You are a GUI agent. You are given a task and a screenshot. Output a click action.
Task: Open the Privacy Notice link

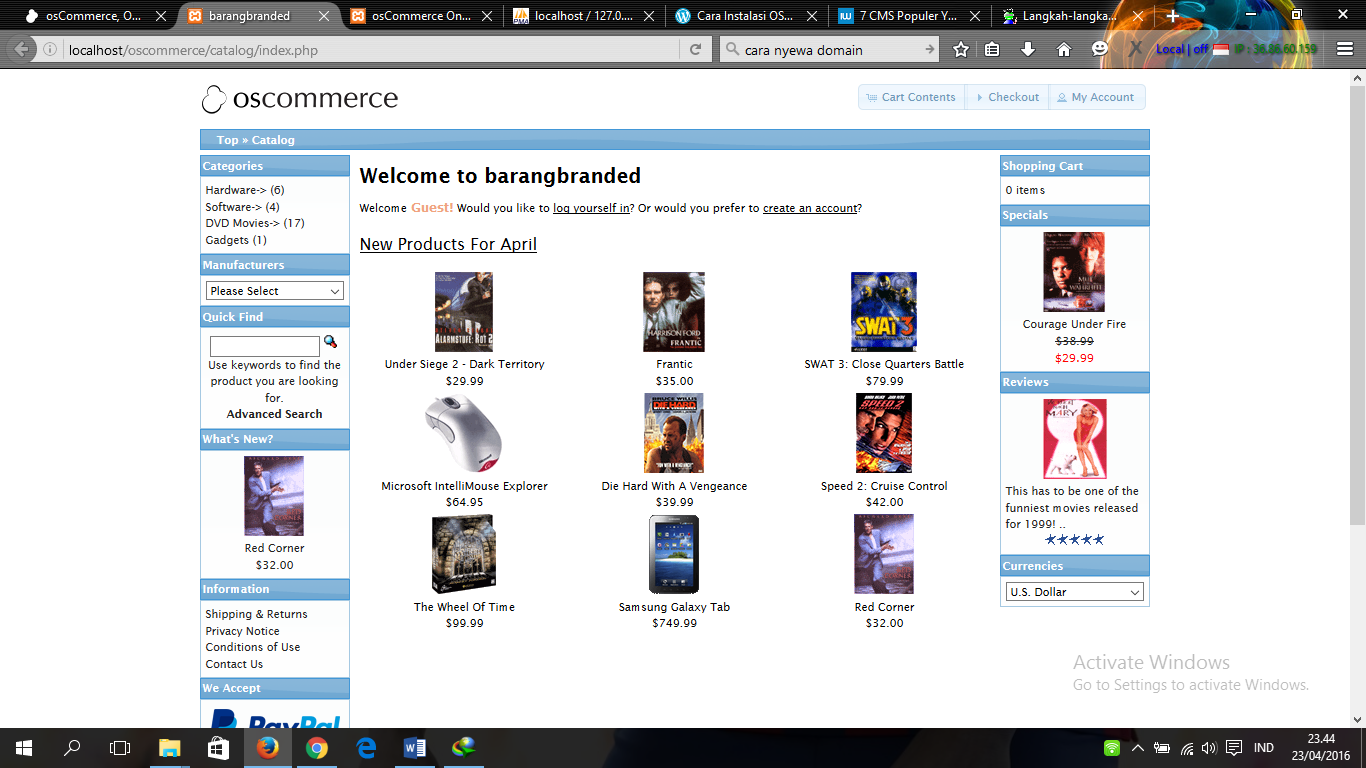[x=242, y=631]
